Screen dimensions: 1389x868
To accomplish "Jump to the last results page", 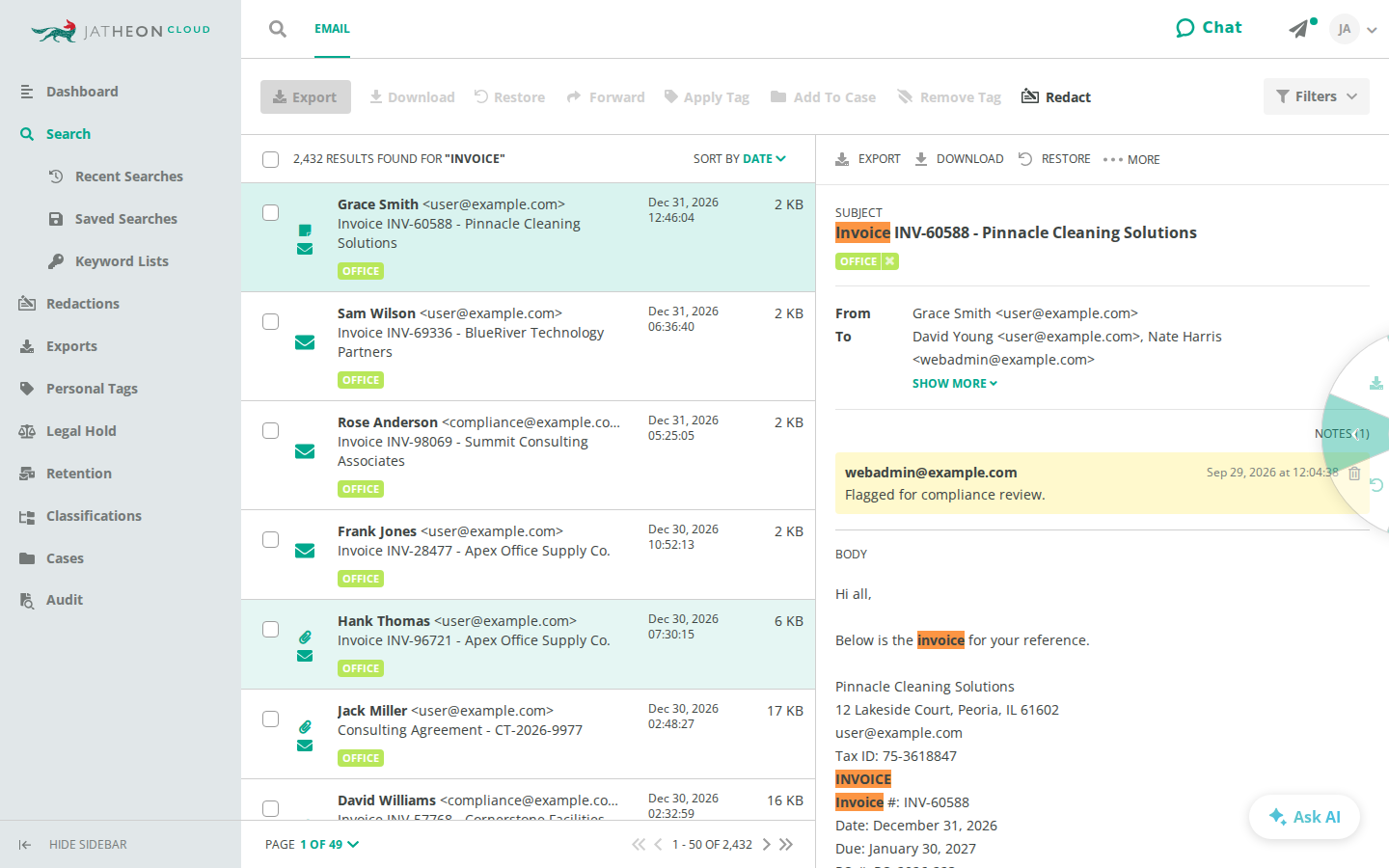I will 786,845.
